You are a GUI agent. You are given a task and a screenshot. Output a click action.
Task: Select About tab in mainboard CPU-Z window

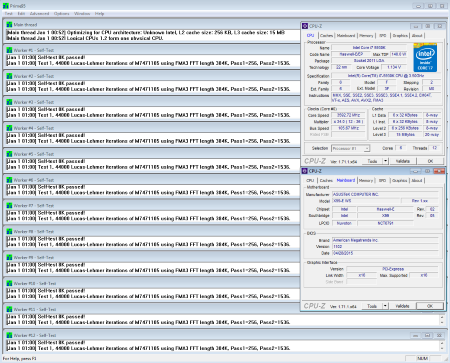tap(417, 180)
